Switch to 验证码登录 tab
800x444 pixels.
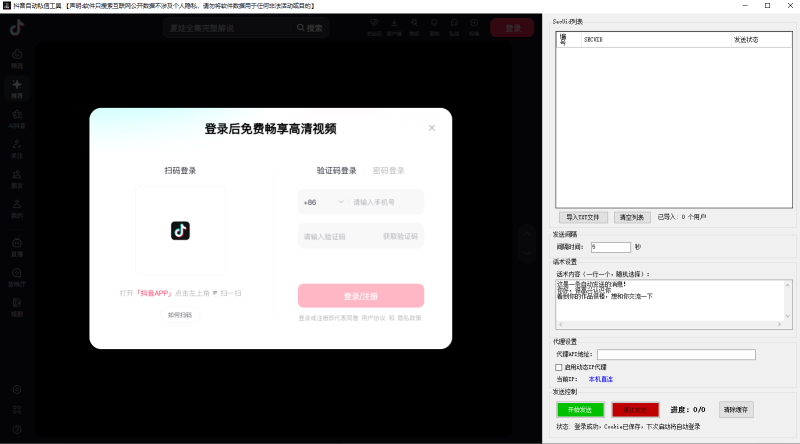336,170
